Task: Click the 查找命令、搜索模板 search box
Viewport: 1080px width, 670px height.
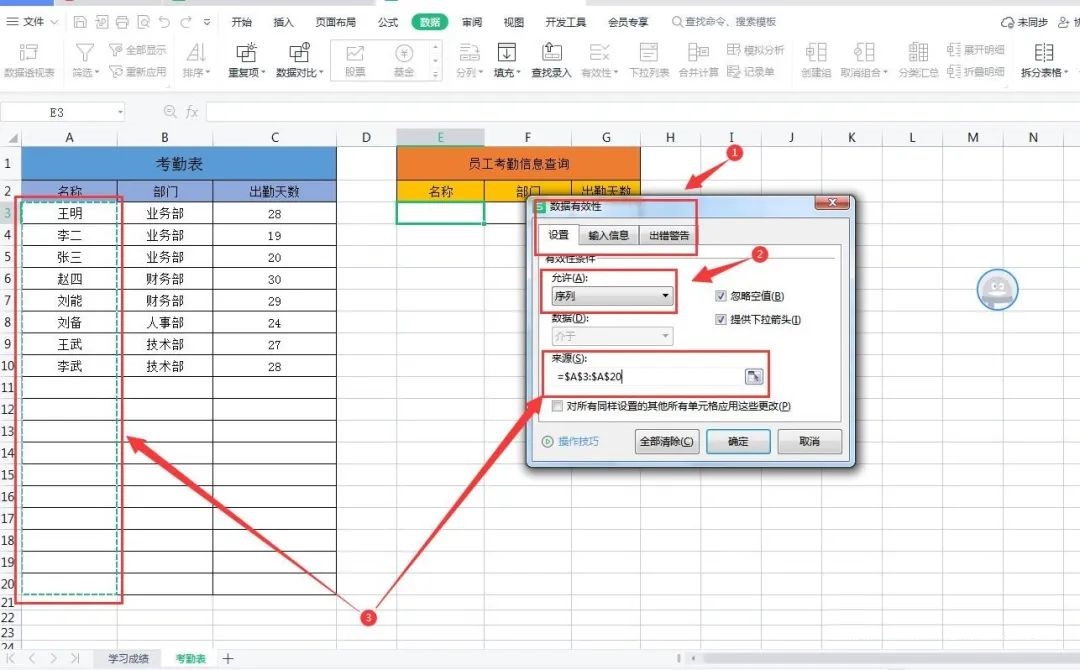Action: tap(724, 22)
